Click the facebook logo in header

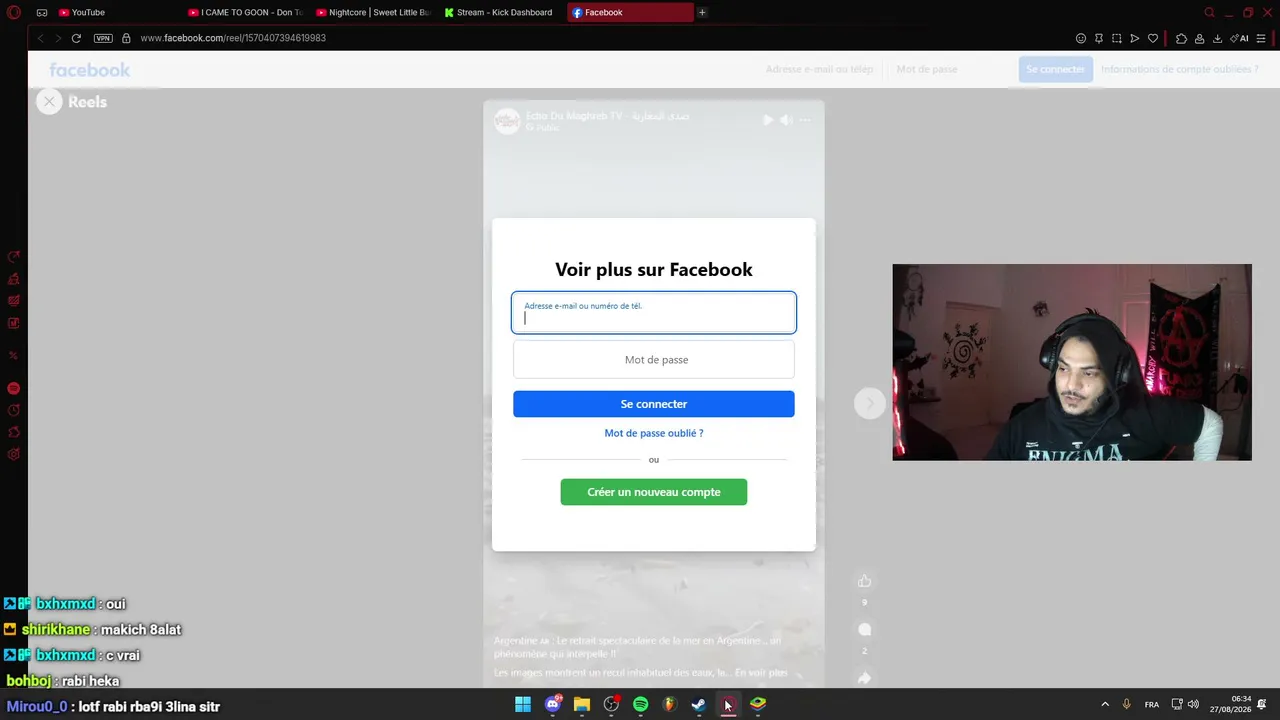pos(90,70)
